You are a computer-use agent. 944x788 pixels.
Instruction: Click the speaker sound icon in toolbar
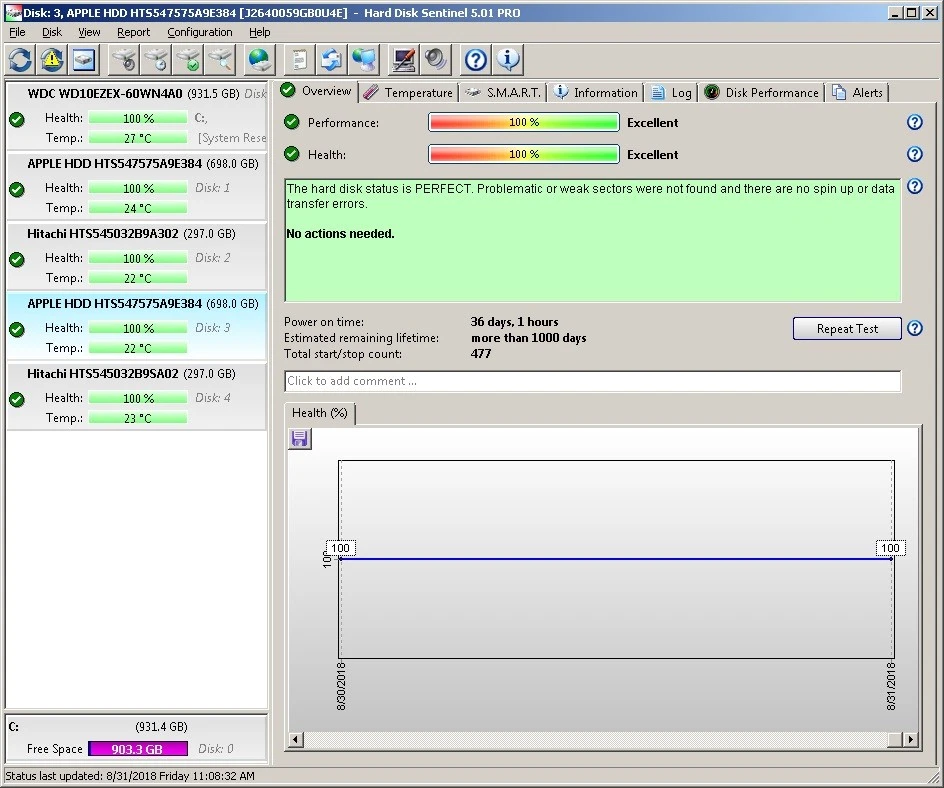(x=436, y=60)
